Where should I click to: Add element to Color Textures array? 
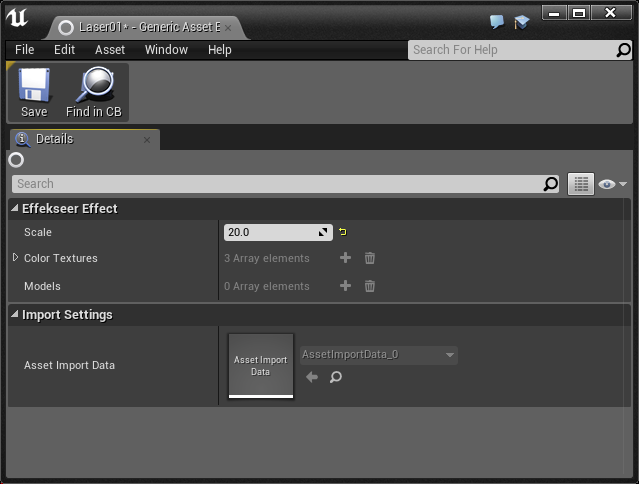[x=345, y=258]
